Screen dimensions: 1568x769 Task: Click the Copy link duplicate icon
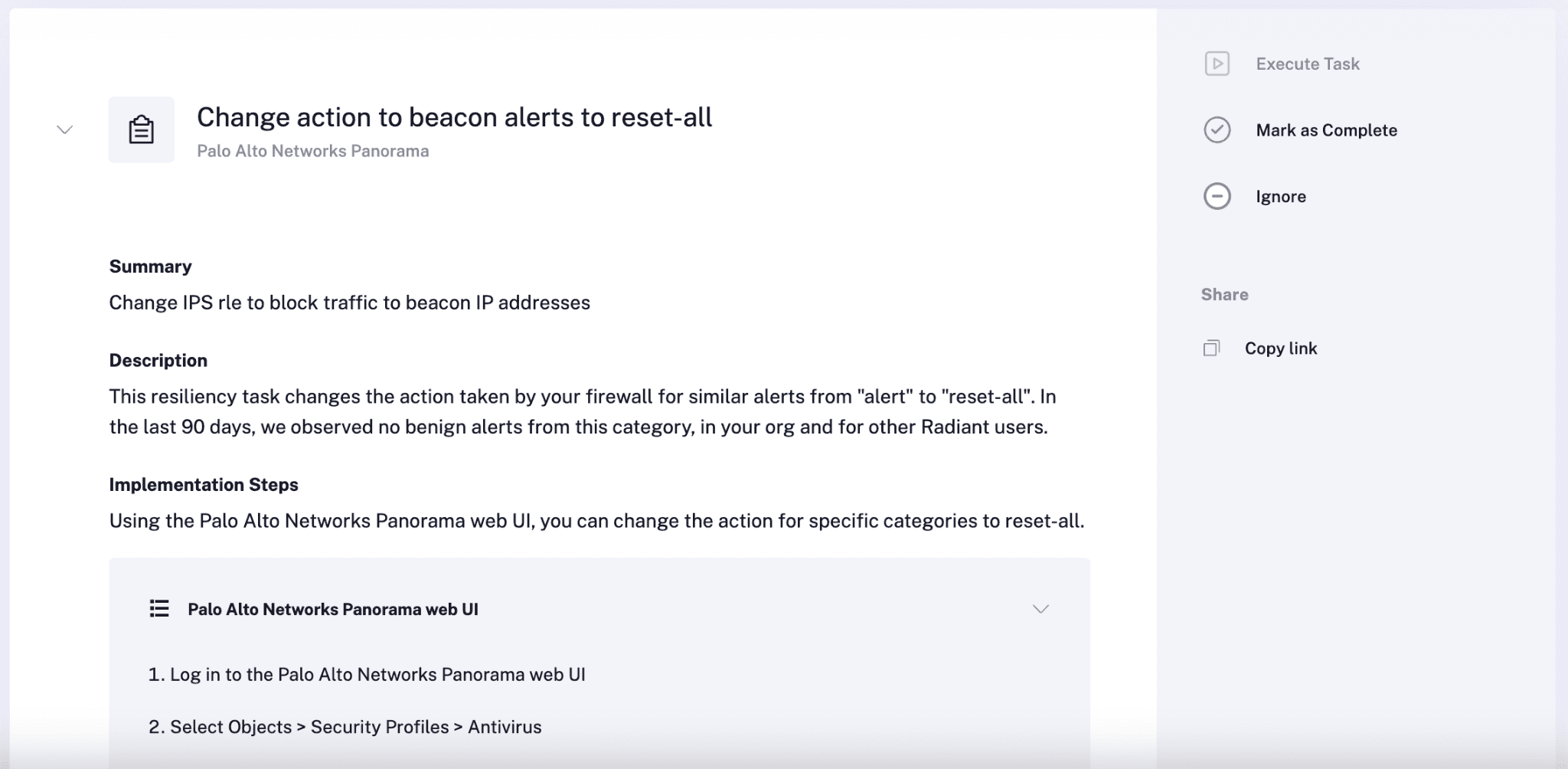coord(1211,349)
